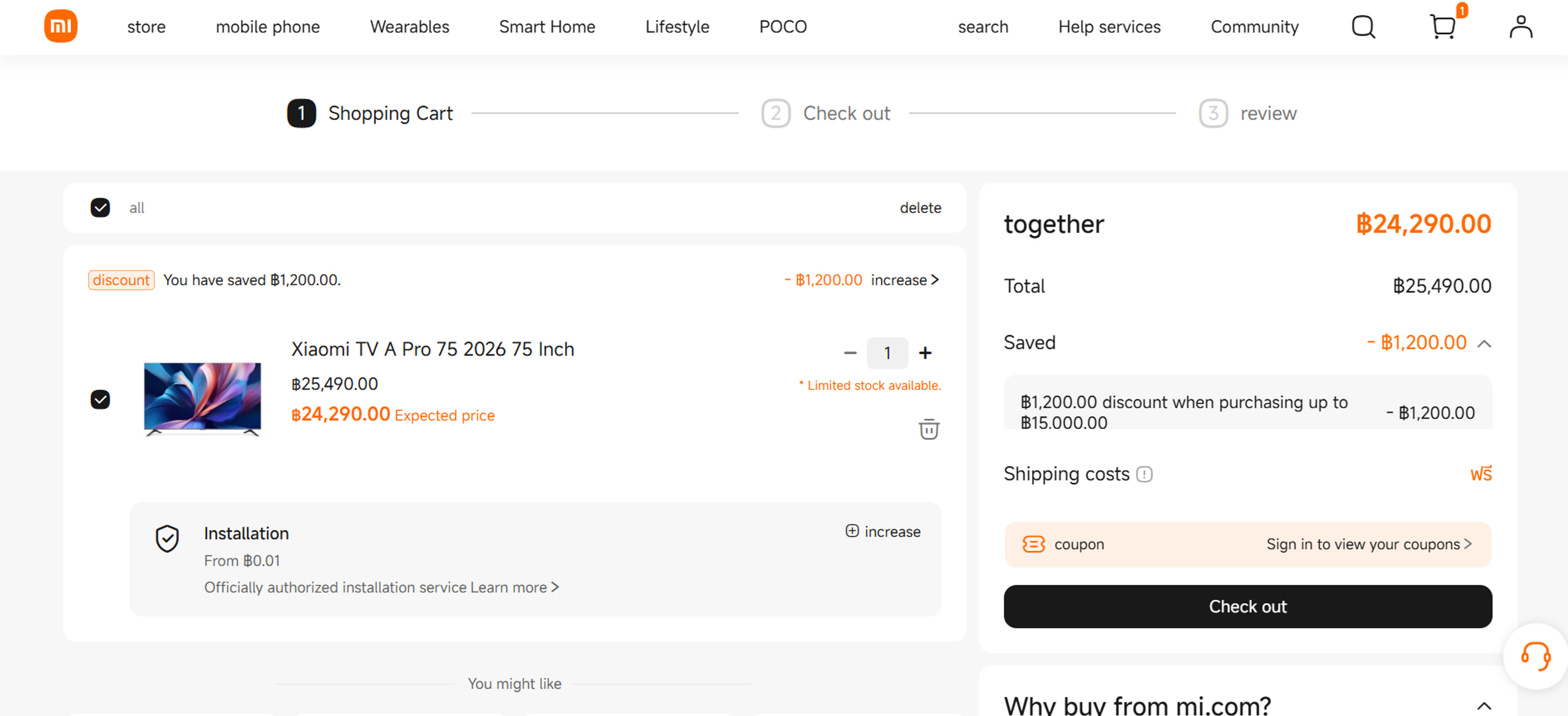Click the Installation shield icon

(x=167, y=538)
